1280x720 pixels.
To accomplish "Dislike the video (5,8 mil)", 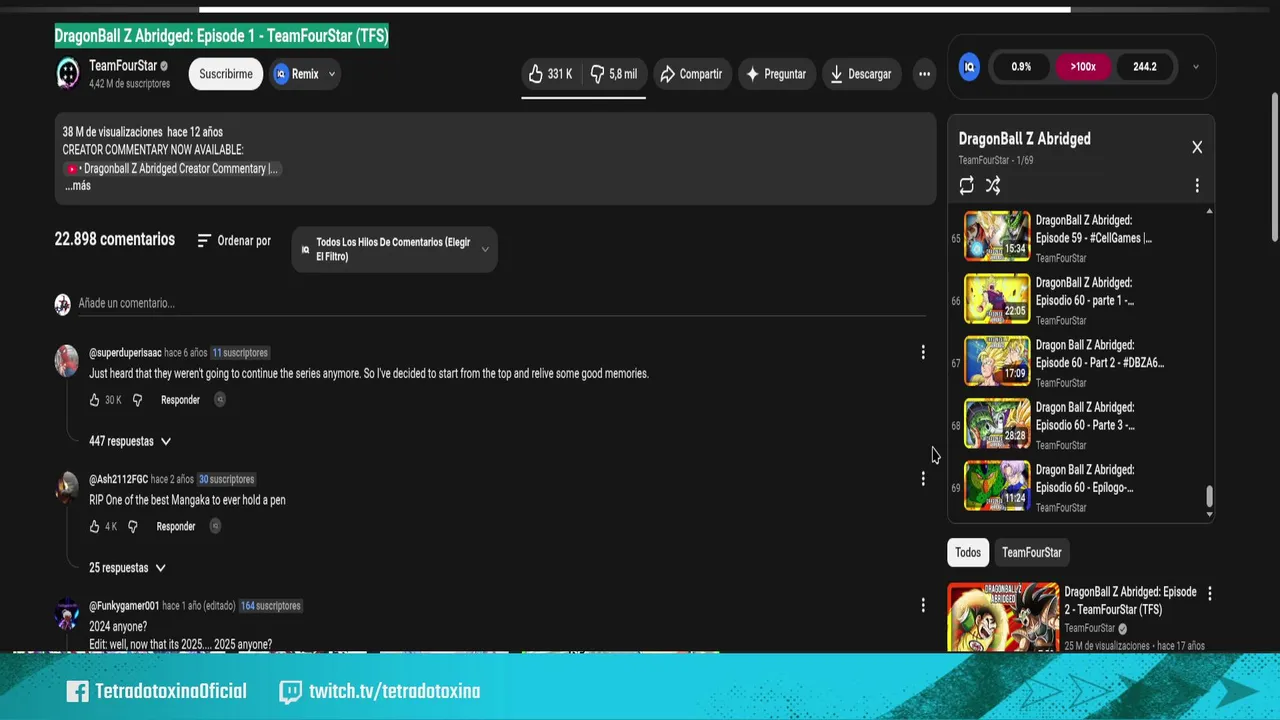I will pos(613,74).
